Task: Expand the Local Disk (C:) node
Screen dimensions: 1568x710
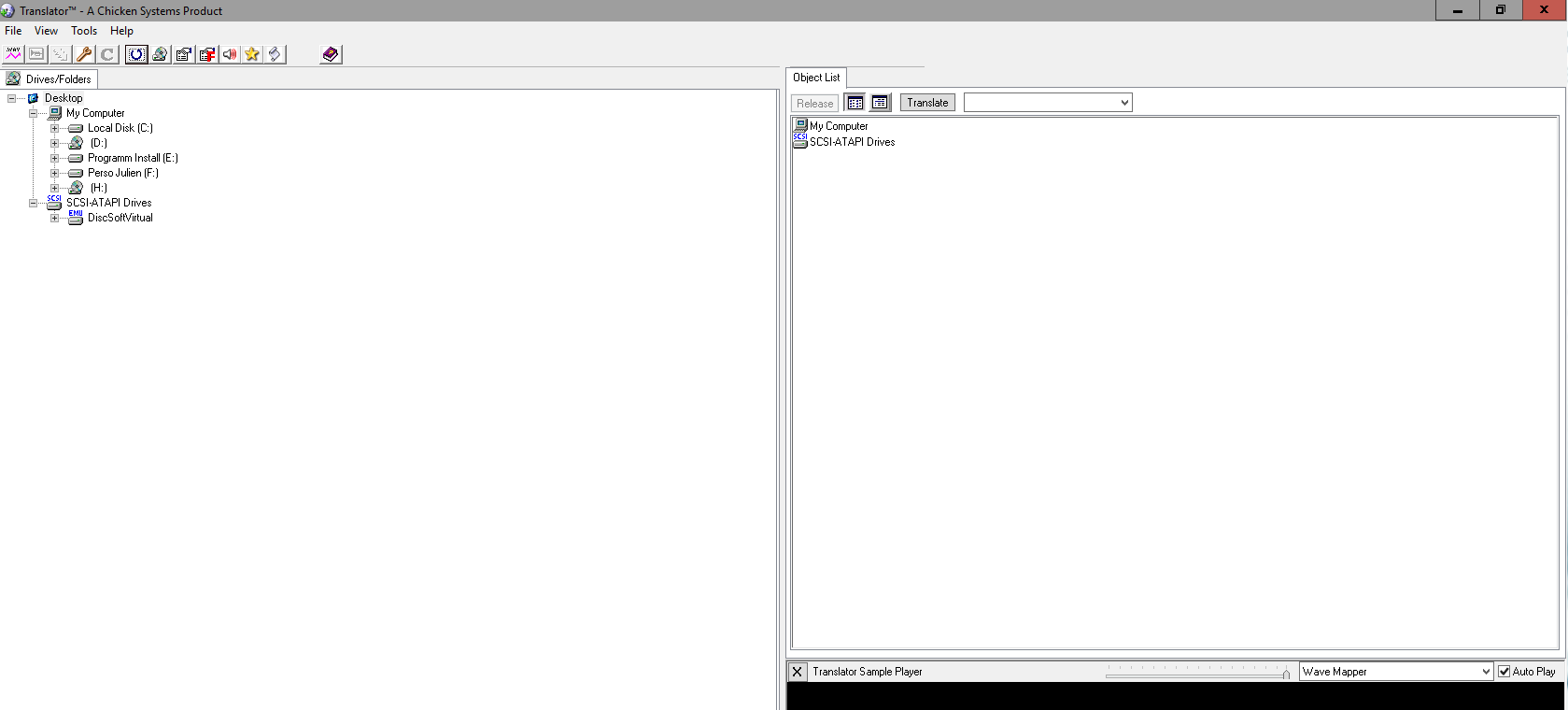Action: click(54, 128)
